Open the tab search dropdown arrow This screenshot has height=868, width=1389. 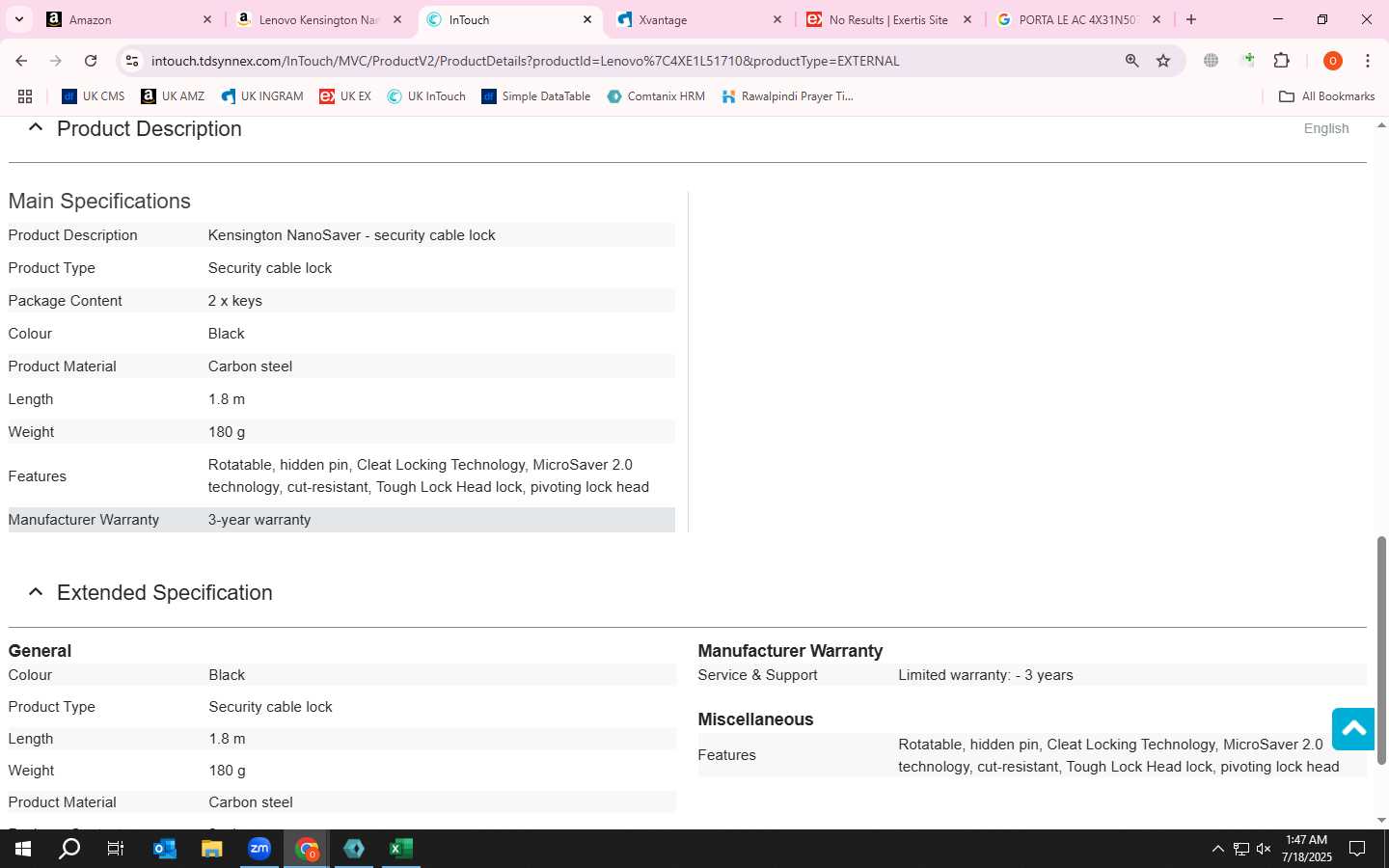[x=18, y=19]
